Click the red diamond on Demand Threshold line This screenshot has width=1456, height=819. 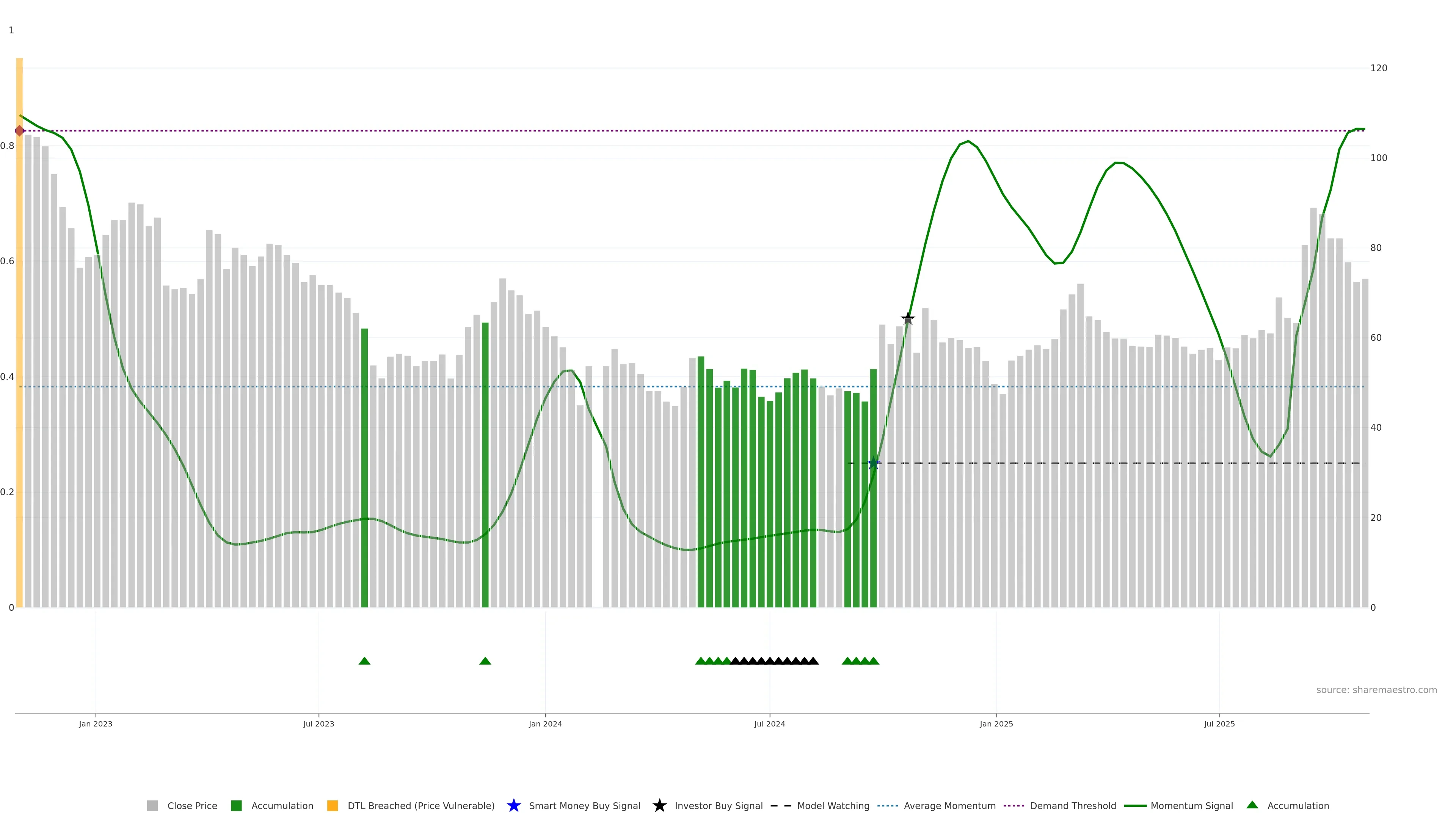[20, 130]
